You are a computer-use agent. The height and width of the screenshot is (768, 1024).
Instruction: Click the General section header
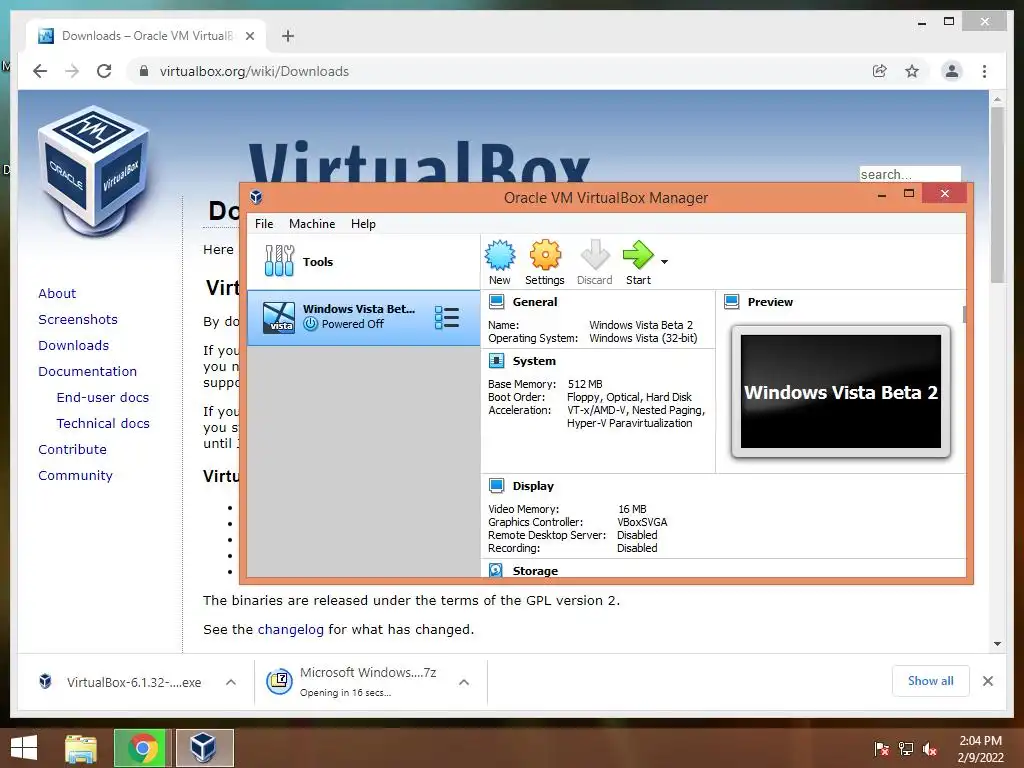point(535,302)
